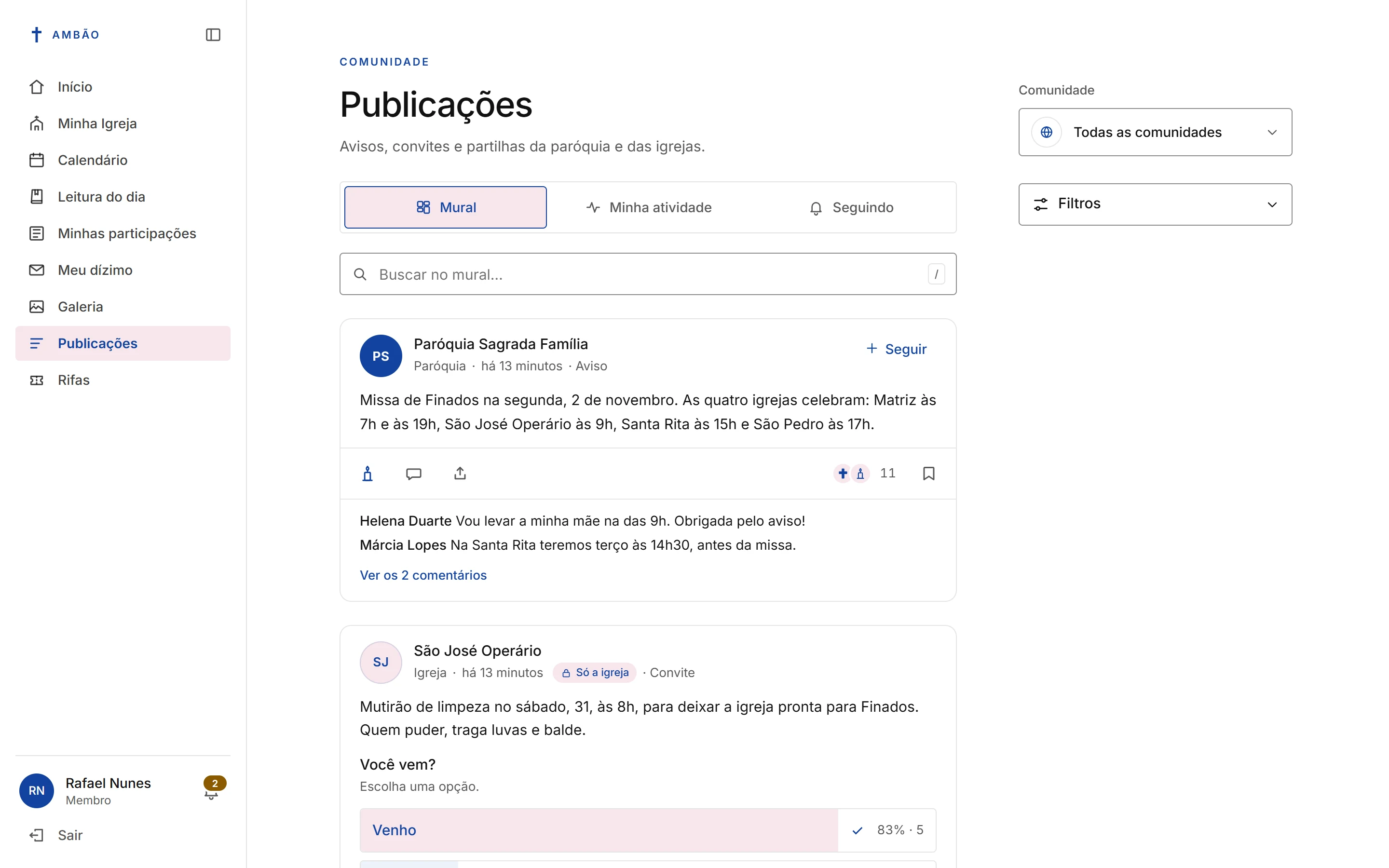Collapse the sidebar panel icon
Screen dimensions: 1389x868
(213, 34)
